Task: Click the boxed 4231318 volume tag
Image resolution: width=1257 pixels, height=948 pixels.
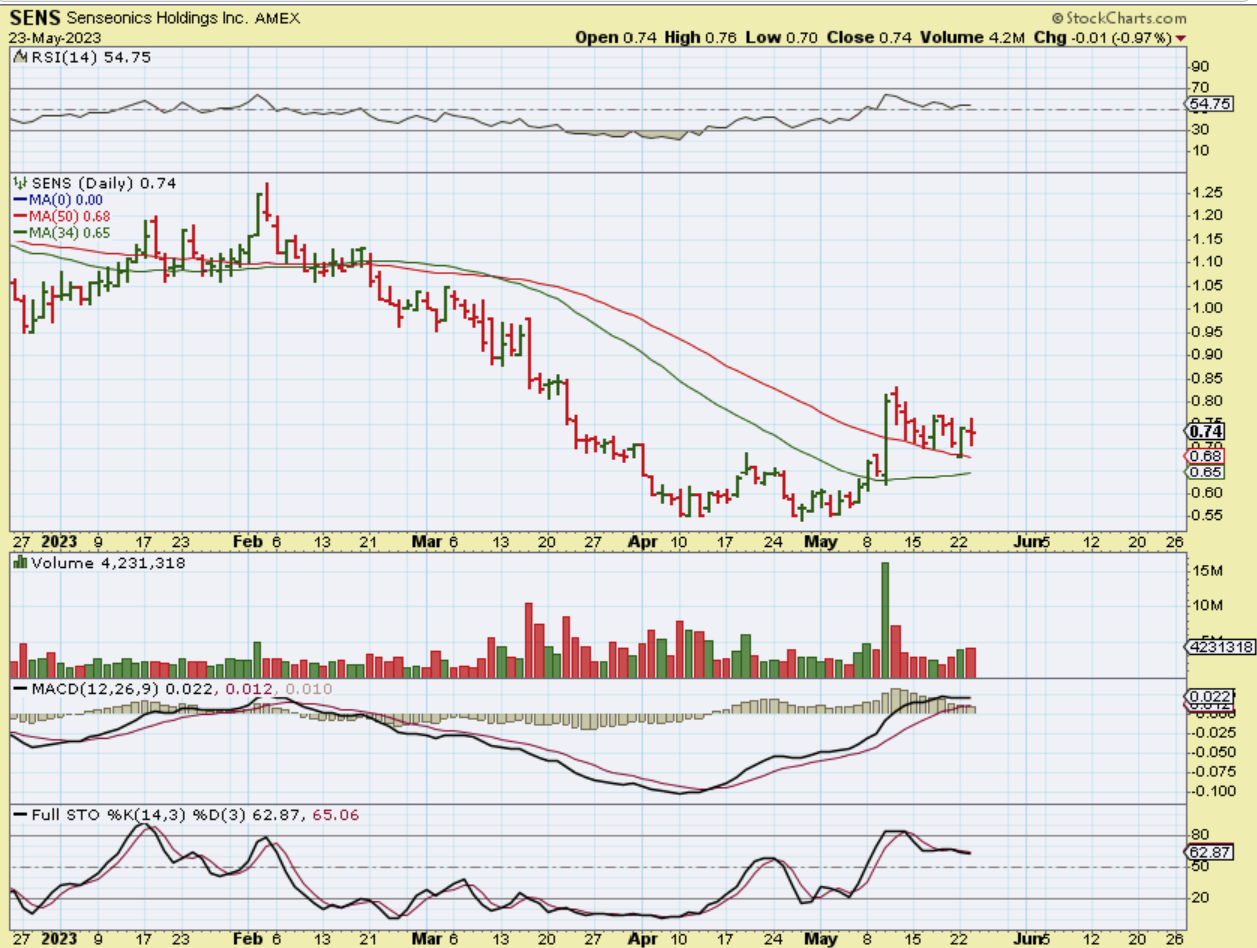Action: (x=1220, y=647)
